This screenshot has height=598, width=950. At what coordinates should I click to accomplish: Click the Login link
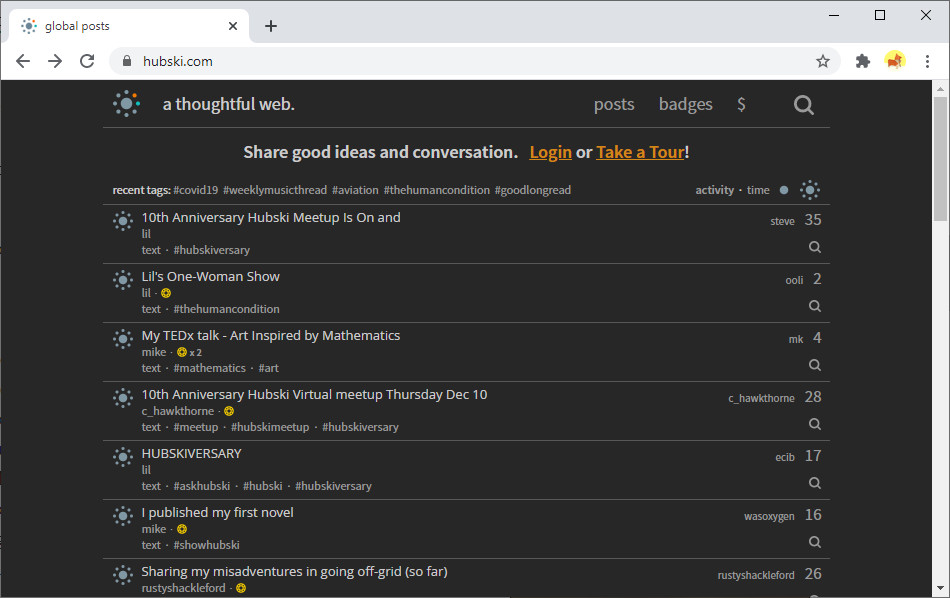click(550, 152)
